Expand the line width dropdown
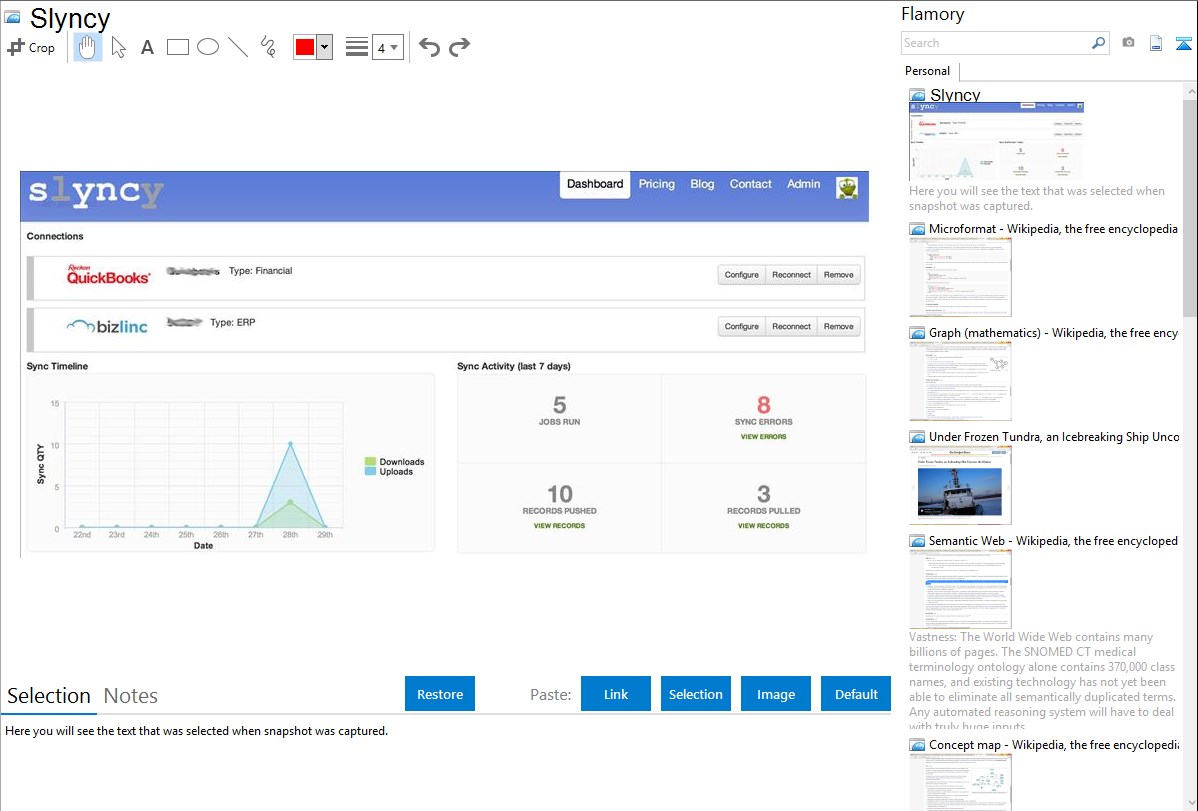The width and height of the screenshot is (1198, 811). [387, 47]
